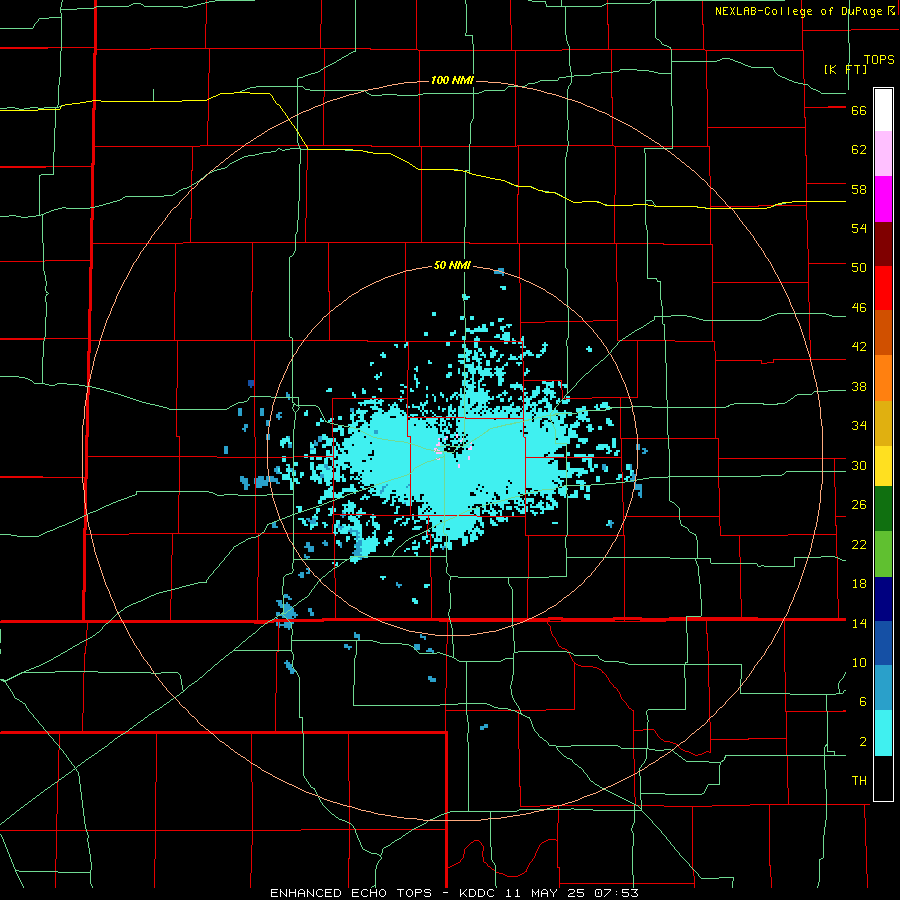900x900 pixels.
Task: Click the cyan legend swatch
Action: 883,733
